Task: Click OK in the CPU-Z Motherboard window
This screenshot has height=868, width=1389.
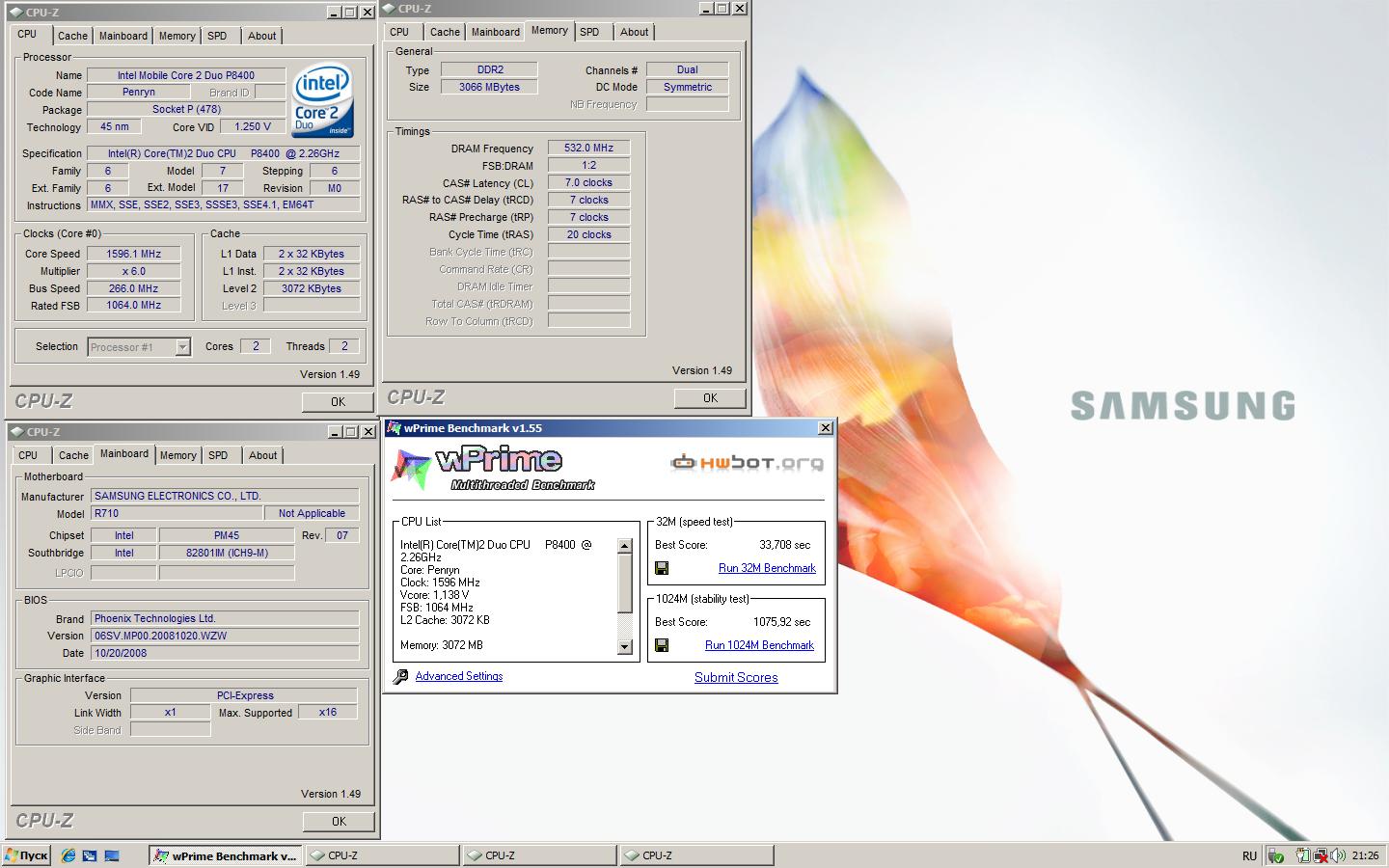Action: point(339,822)
